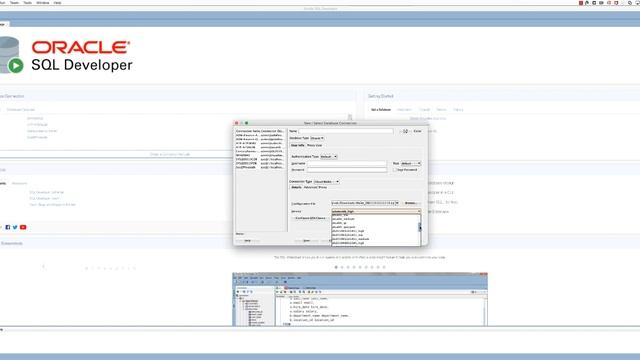
Task: Click the Service list scrollbar thumb
Action: pos(420,227)
